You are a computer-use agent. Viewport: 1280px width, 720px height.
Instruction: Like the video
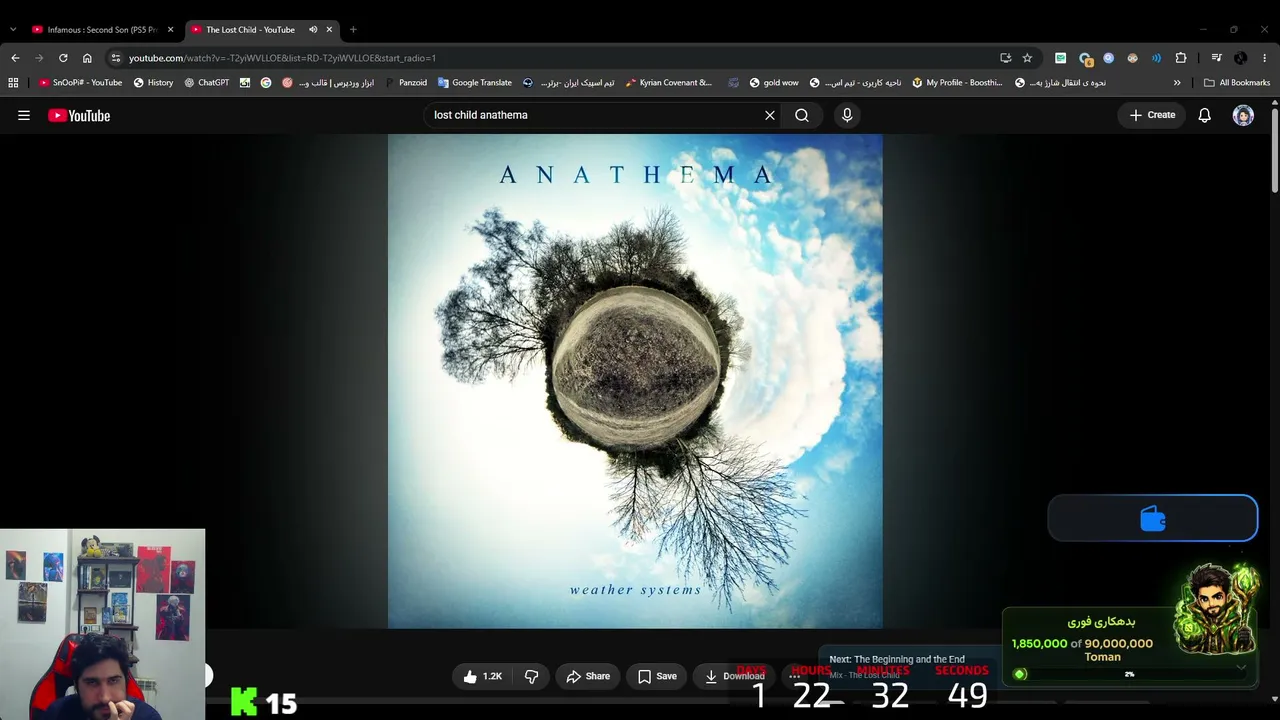(x=482, y=676)
